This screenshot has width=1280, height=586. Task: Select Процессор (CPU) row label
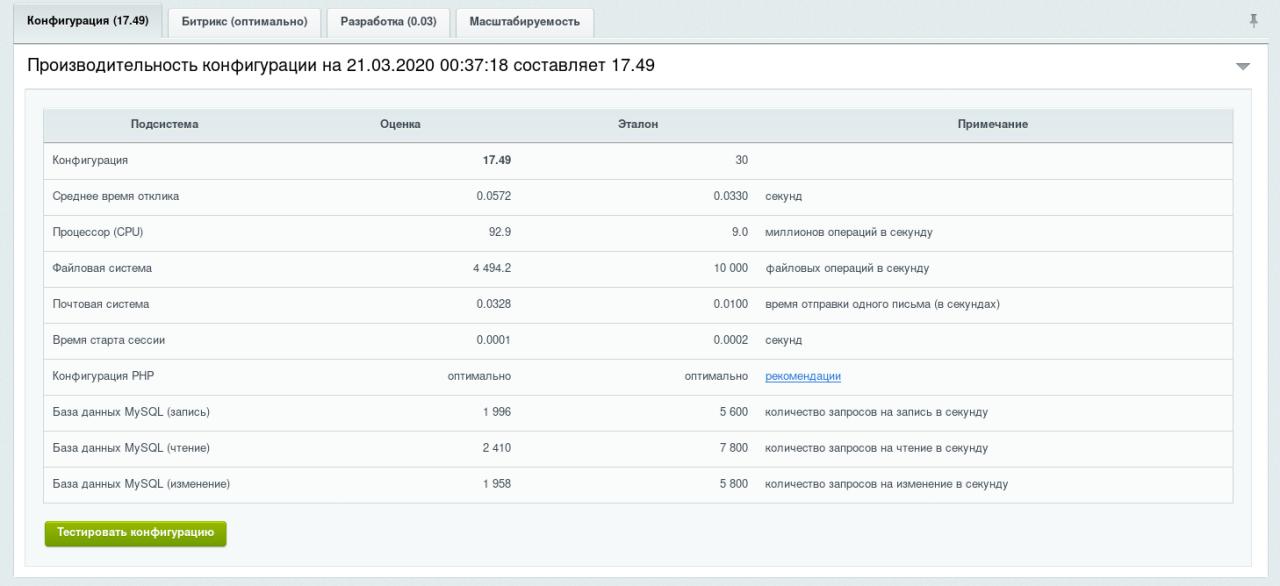coord(98,232)
